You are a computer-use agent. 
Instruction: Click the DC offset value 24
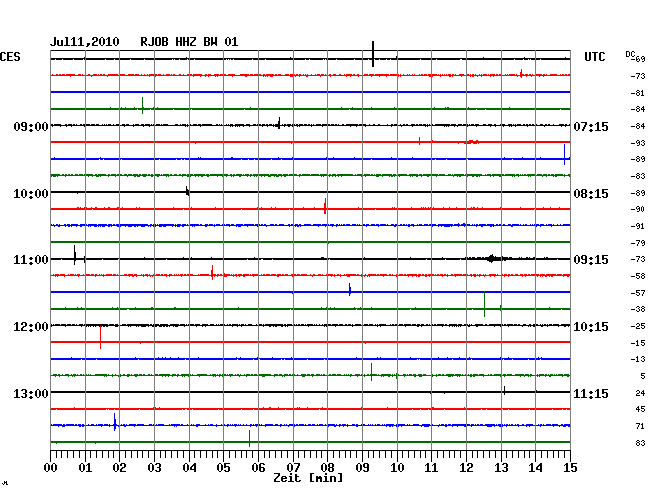tap(640, 393)
